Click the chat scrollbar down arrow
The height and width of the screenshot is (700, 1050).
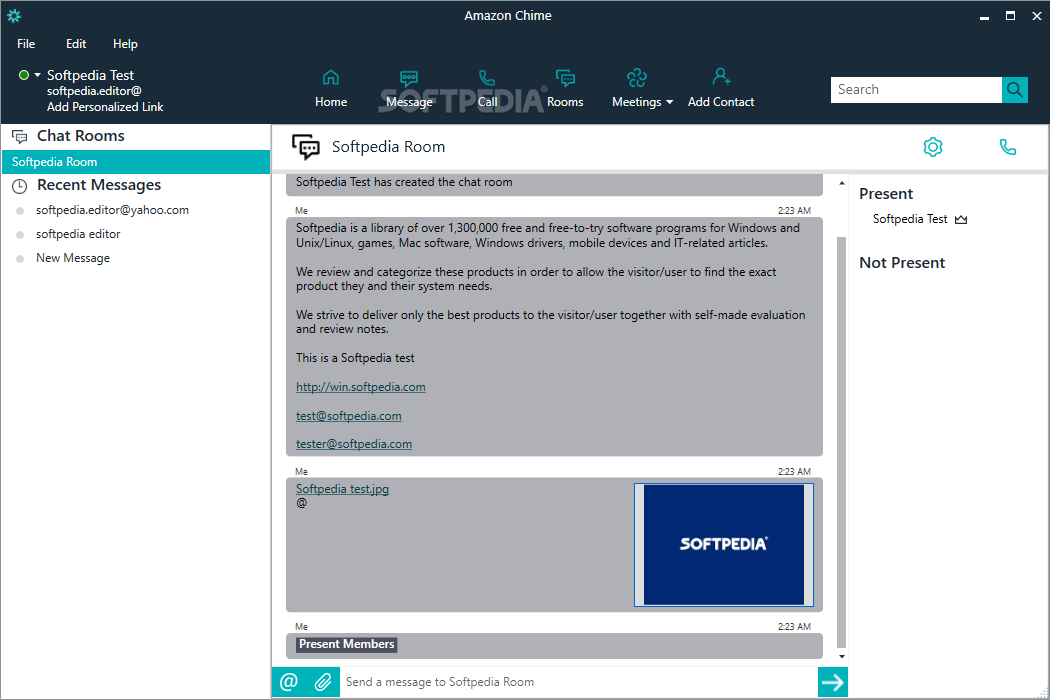point(842,656)
